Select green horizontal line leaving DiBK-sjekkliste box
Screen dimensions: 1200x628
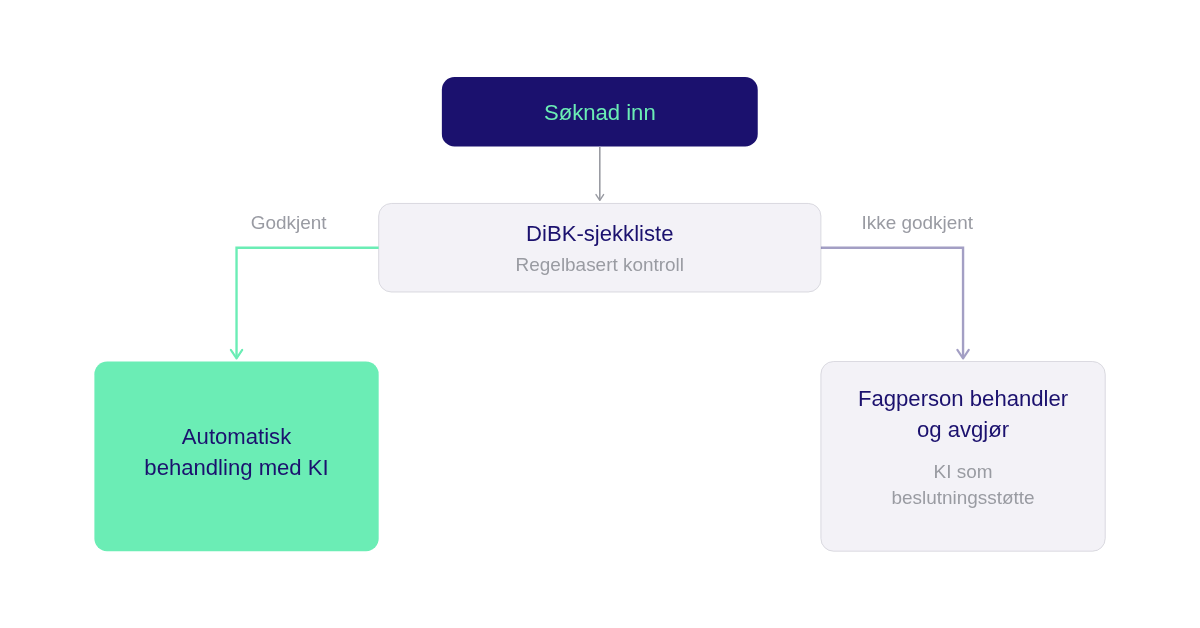pyautogui.click(x=308, y=248)
